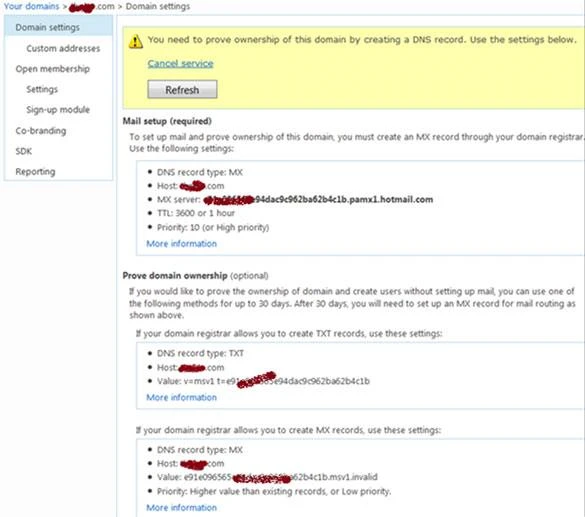
Task: Select Co-branding in left navigation
Action: (x=41, y=131)
